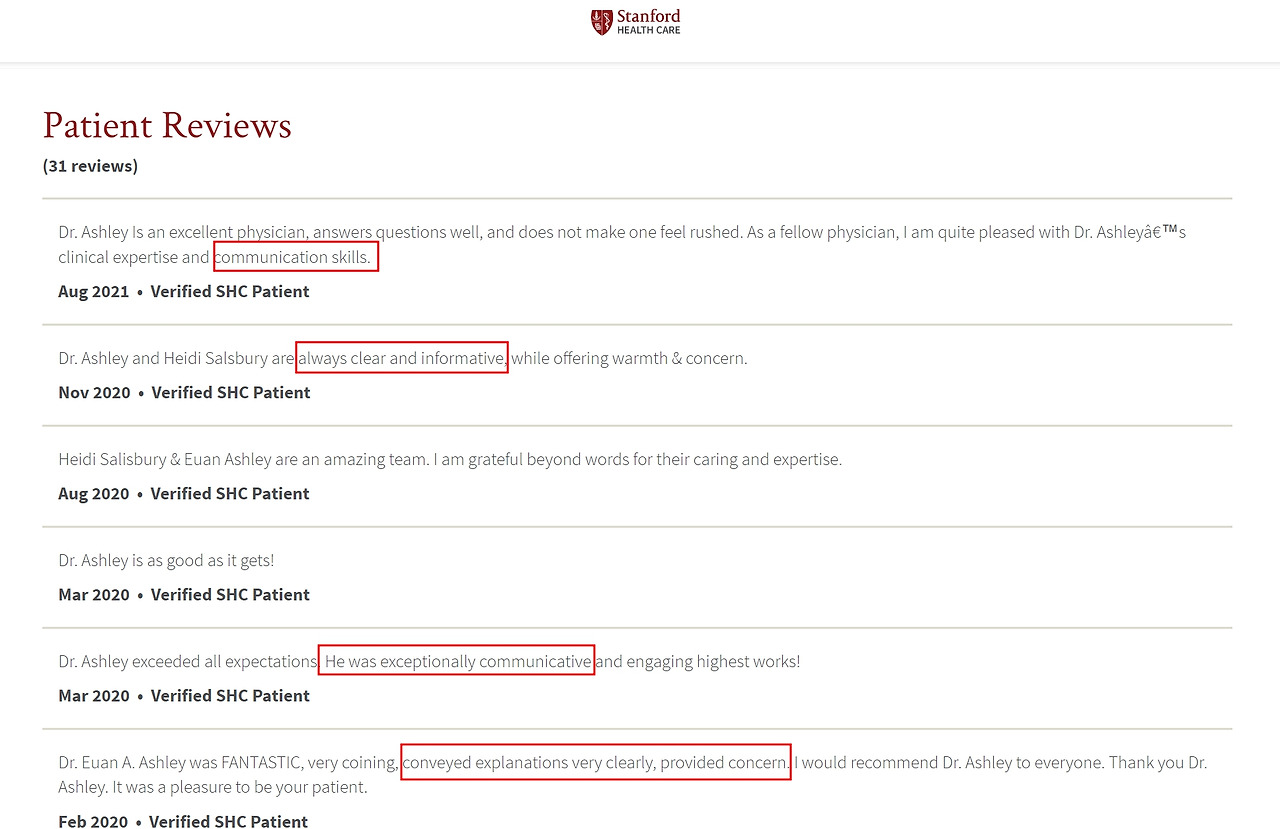The height and width of the screenshot is (829, 1280).
Task: Click "Dr. Ashley exceeded all expectations" text
Action: coord(188,662)
